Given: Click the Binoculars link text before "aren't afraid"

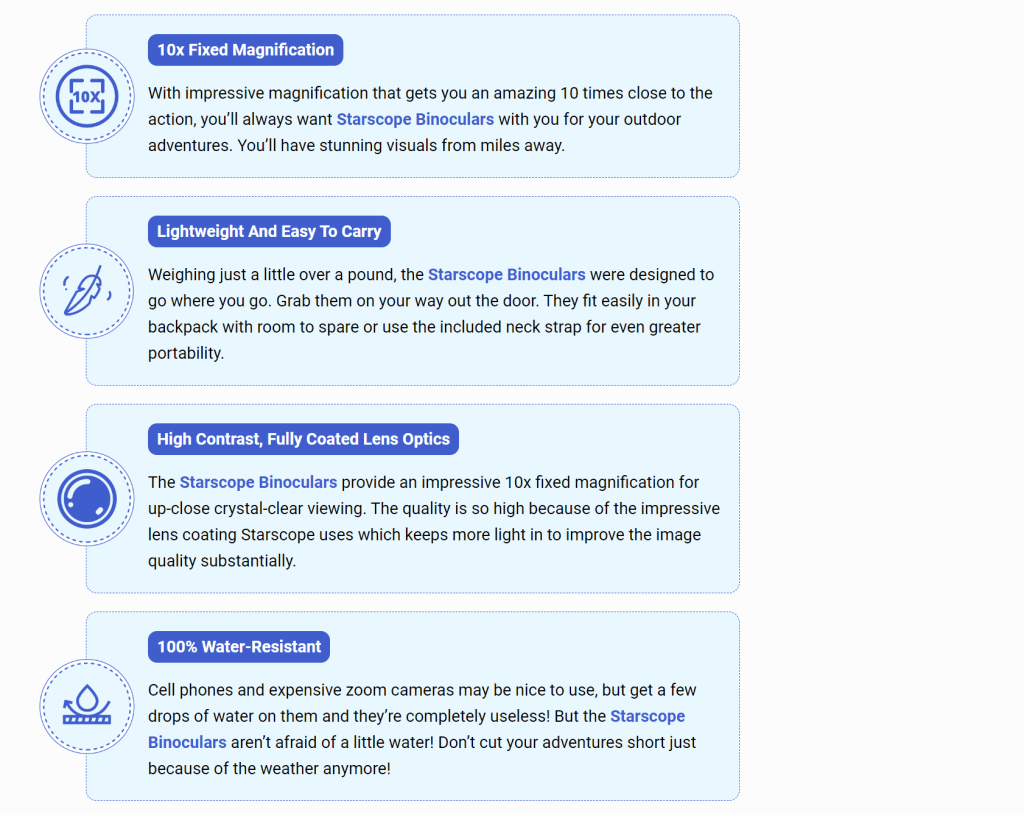Looking at the screenshot, I should point(187,743).
